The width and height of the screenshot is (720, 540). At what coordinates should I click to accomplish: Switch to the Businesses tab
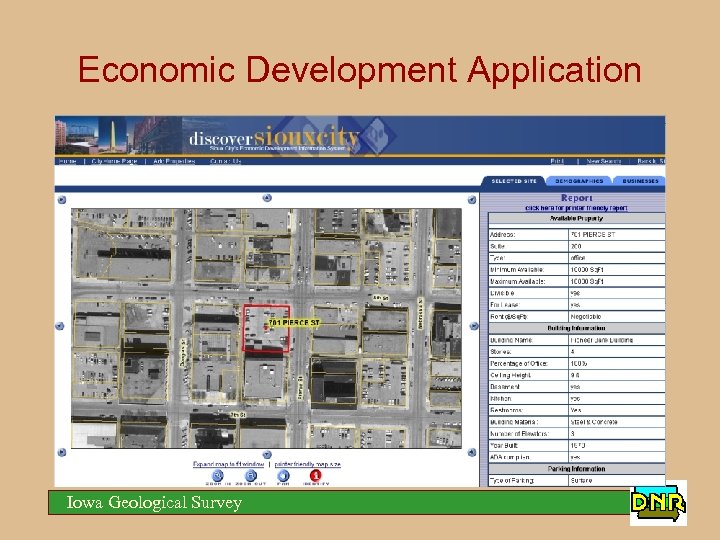pos(640,181)
